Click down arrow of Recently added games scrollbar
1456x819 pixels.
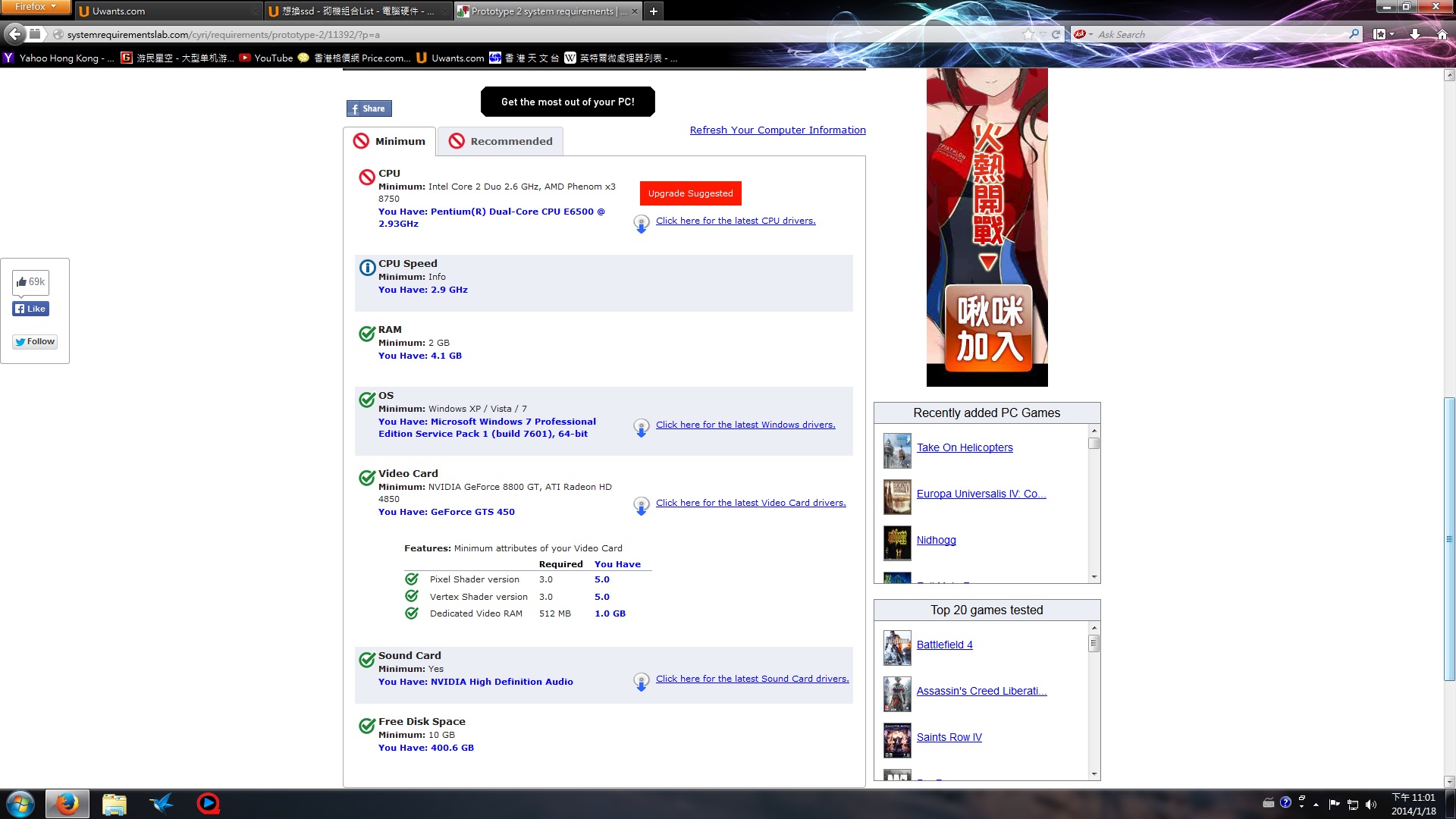click(x=1094, y=577)
